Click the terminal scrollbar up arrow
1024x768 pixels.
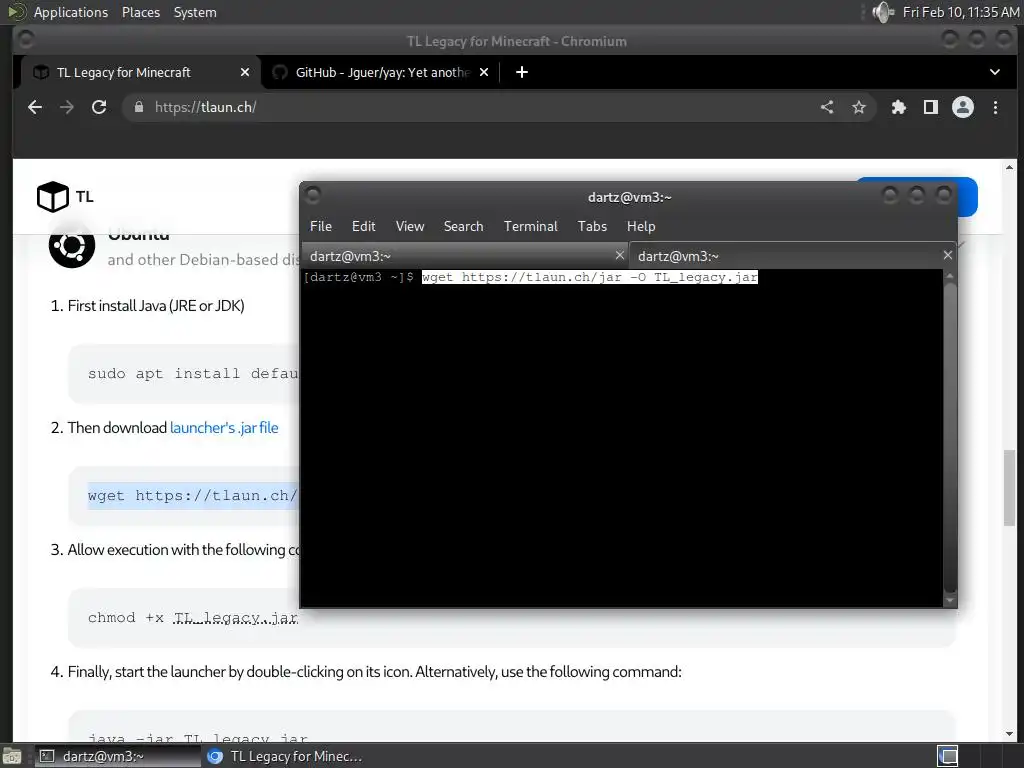pyautogui.click(x=950, y=276)
